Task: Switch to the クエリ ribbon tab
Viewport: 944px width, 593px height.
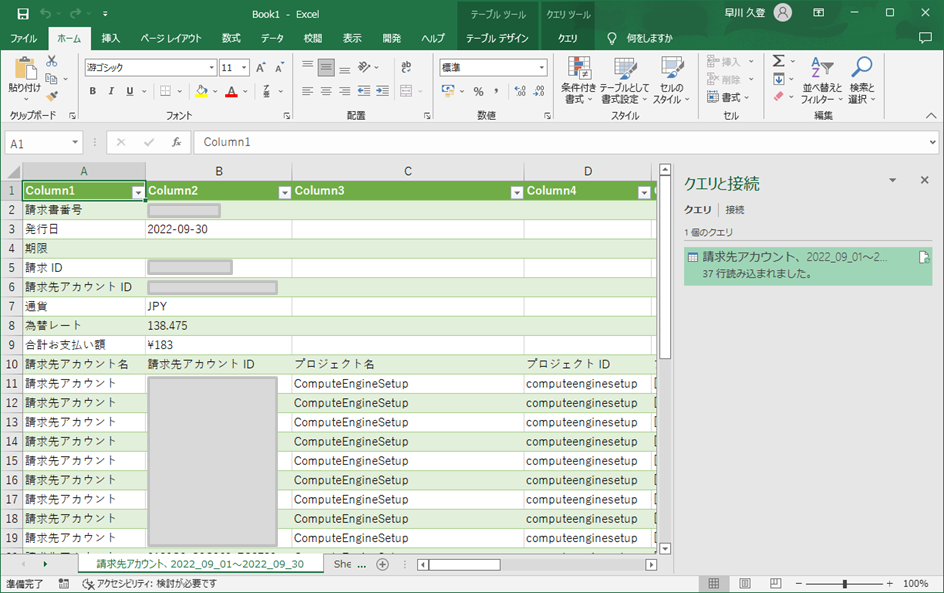Action: pyautogui.click(x=567, y=38)
